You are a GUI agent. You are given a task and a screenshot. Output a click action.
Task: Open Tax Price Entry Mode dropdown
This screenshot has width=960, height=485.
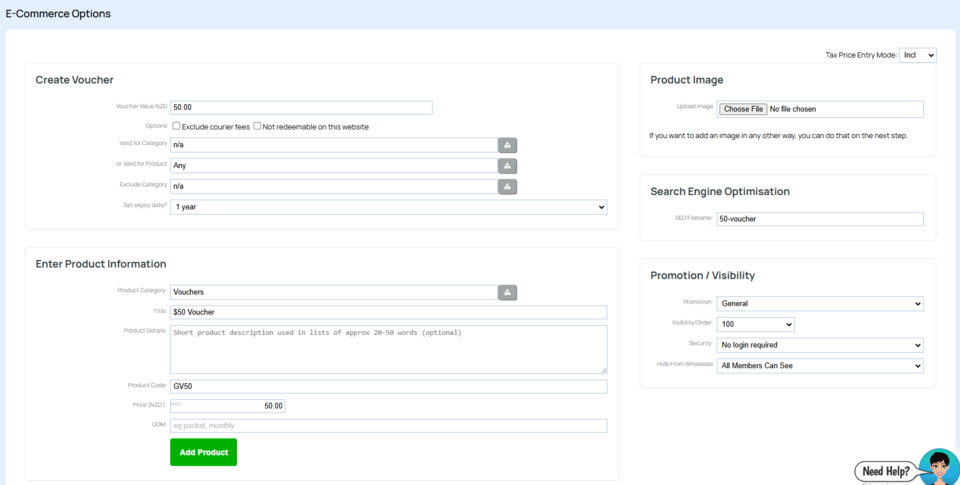[917, 55]
